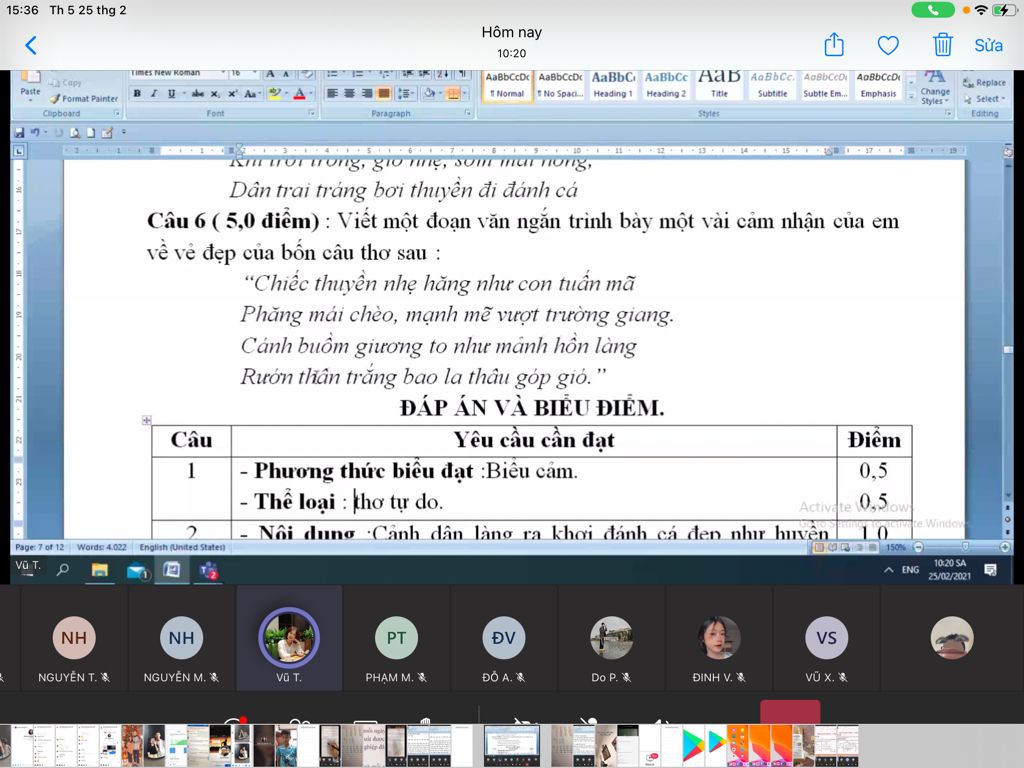Open File Explorer on the taskbar
The image size is (1024, 768).
99,570
